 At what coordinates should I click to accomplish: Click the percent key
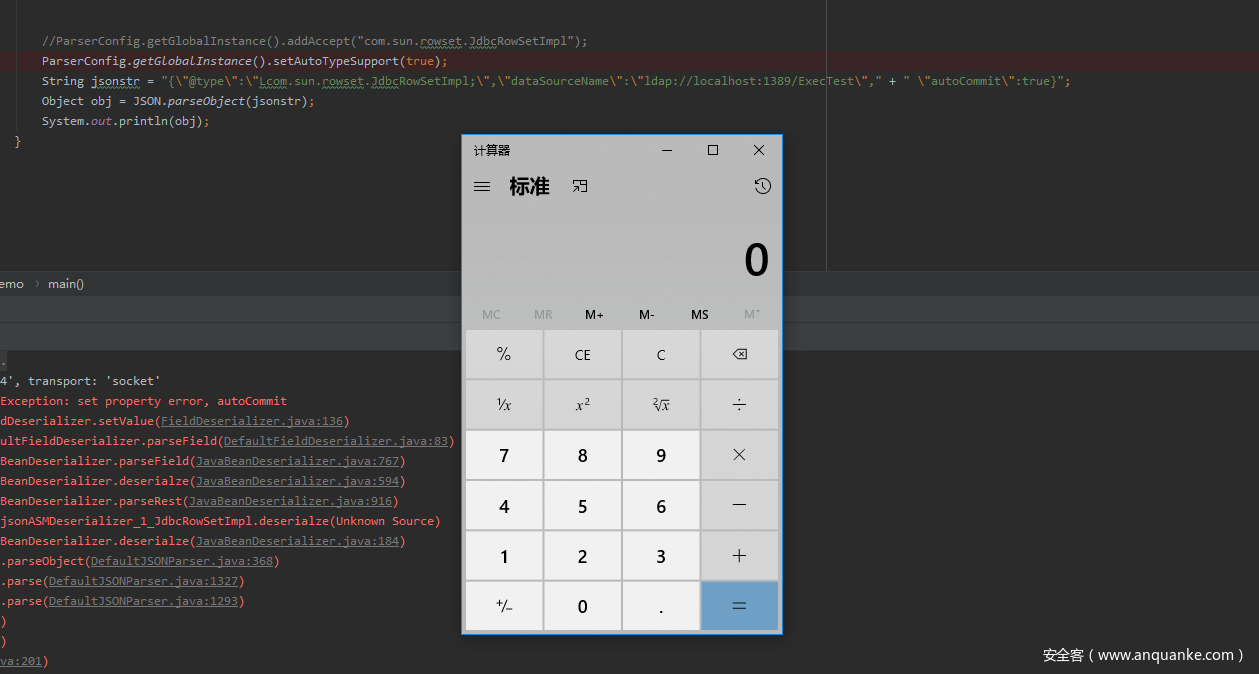coord(504,355)
